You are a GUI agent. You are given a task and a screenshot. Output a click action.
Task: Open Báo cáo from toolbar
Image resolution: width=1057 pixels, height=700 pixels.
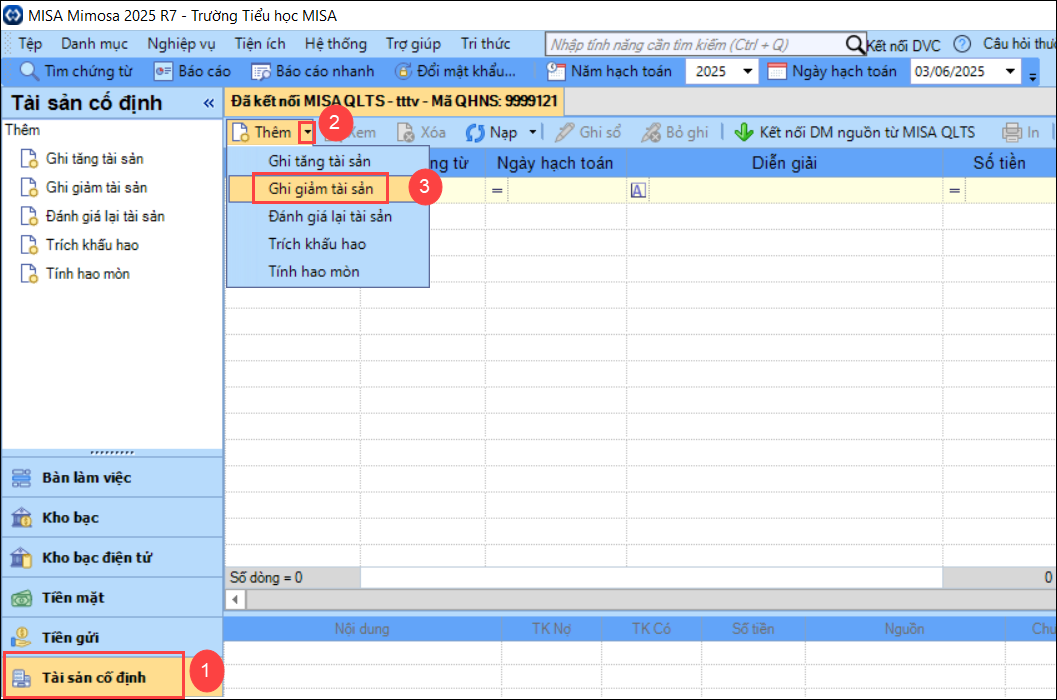pyautogui.click(x=192, y=71)
